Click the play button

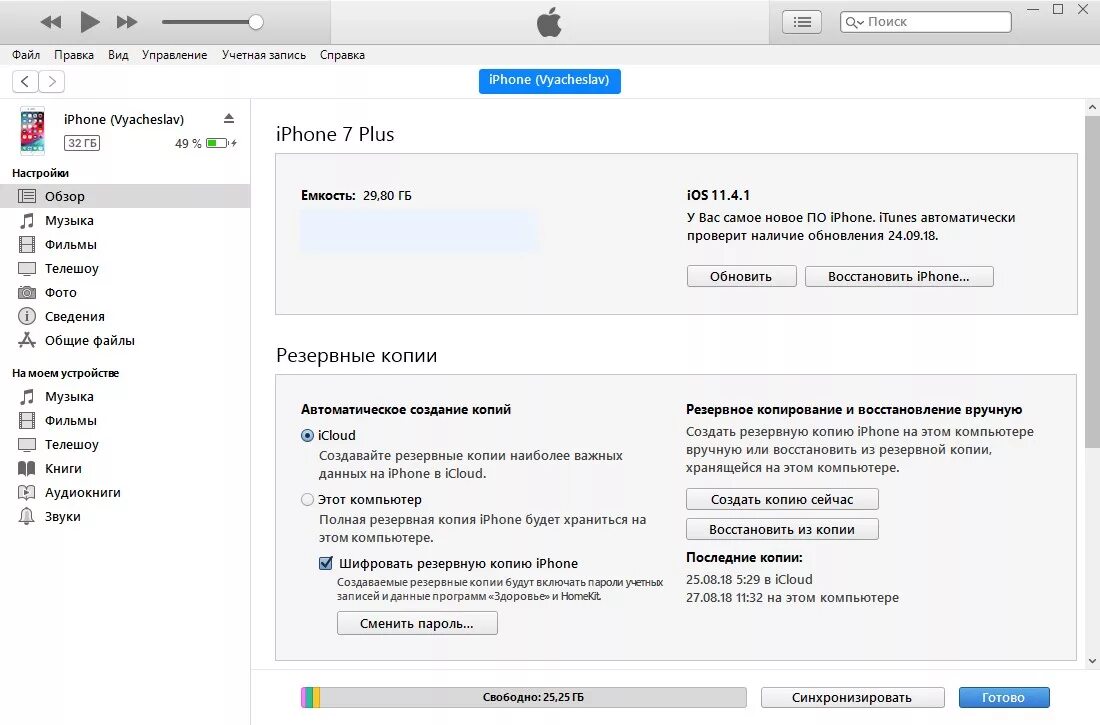pos(89,22)
